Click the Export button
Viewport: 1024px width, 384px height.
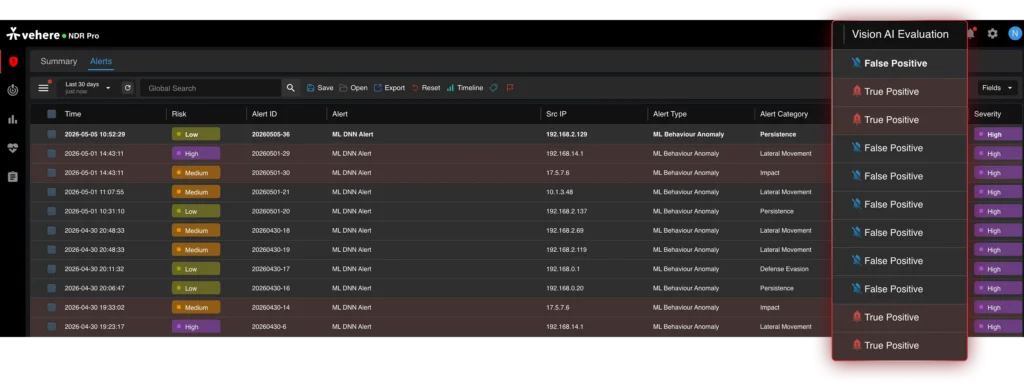point(389,88)
